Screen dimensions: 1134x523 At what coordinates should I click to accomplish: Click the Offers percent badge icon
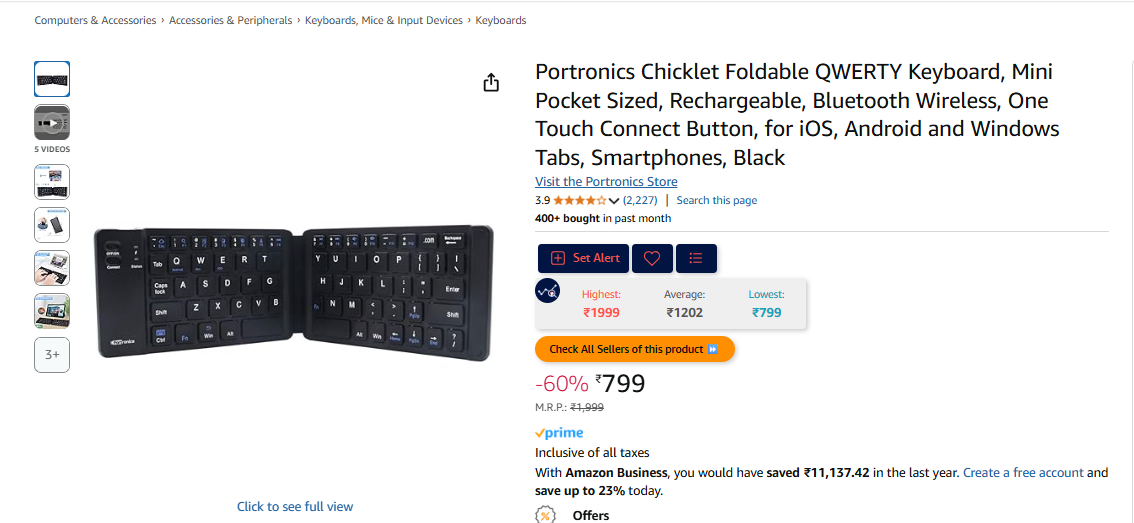[x=545, y=515]
